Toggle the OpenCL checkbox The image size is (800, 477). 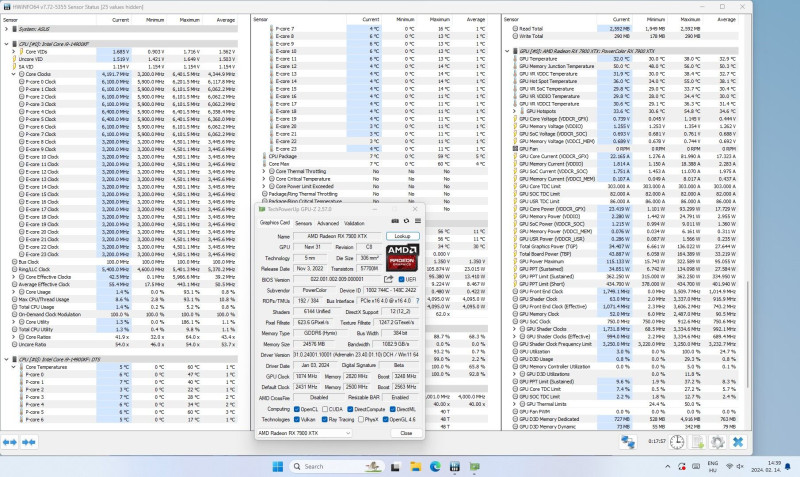pos(296,409)
